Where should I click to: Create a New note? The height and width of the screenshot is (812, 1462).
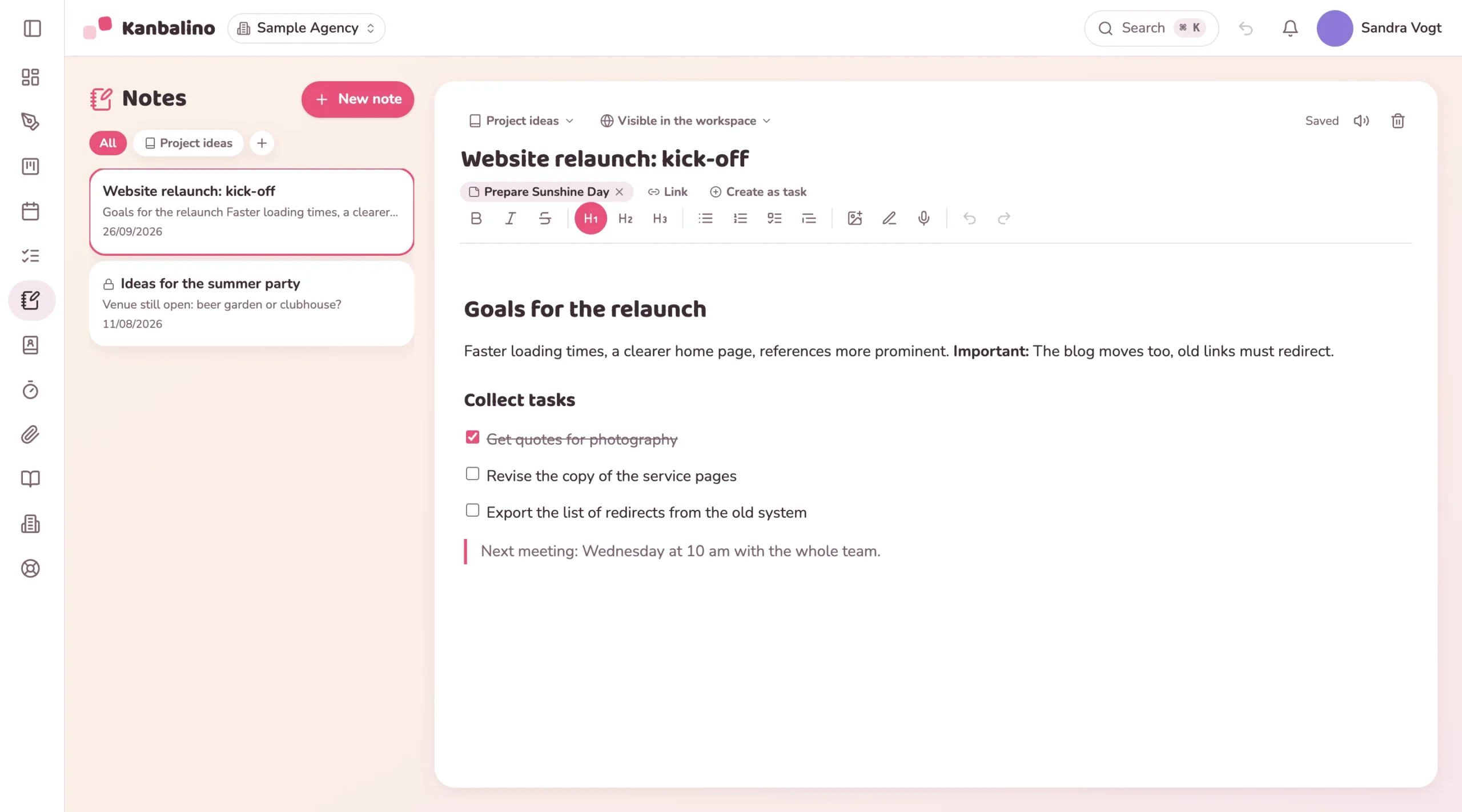click(x=358, y=99)
